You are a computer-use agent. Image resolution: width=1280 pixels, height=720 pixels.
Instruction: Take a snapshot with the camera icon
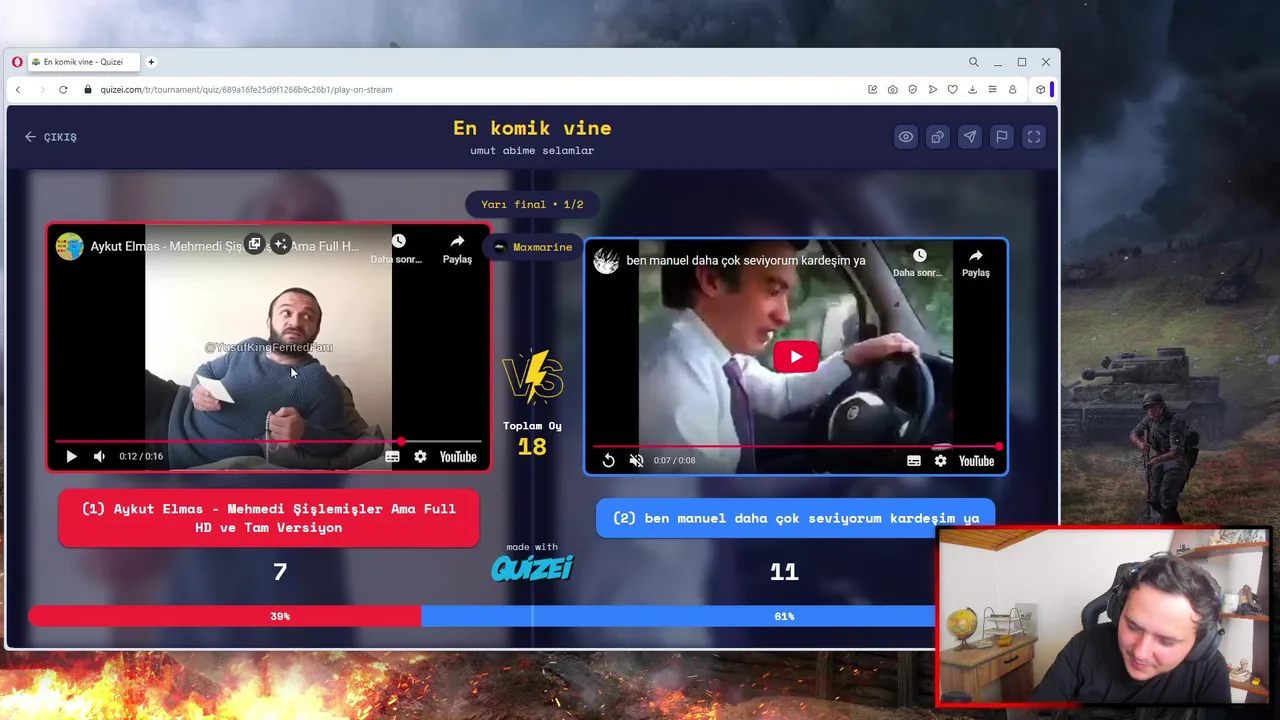point(892,89)
